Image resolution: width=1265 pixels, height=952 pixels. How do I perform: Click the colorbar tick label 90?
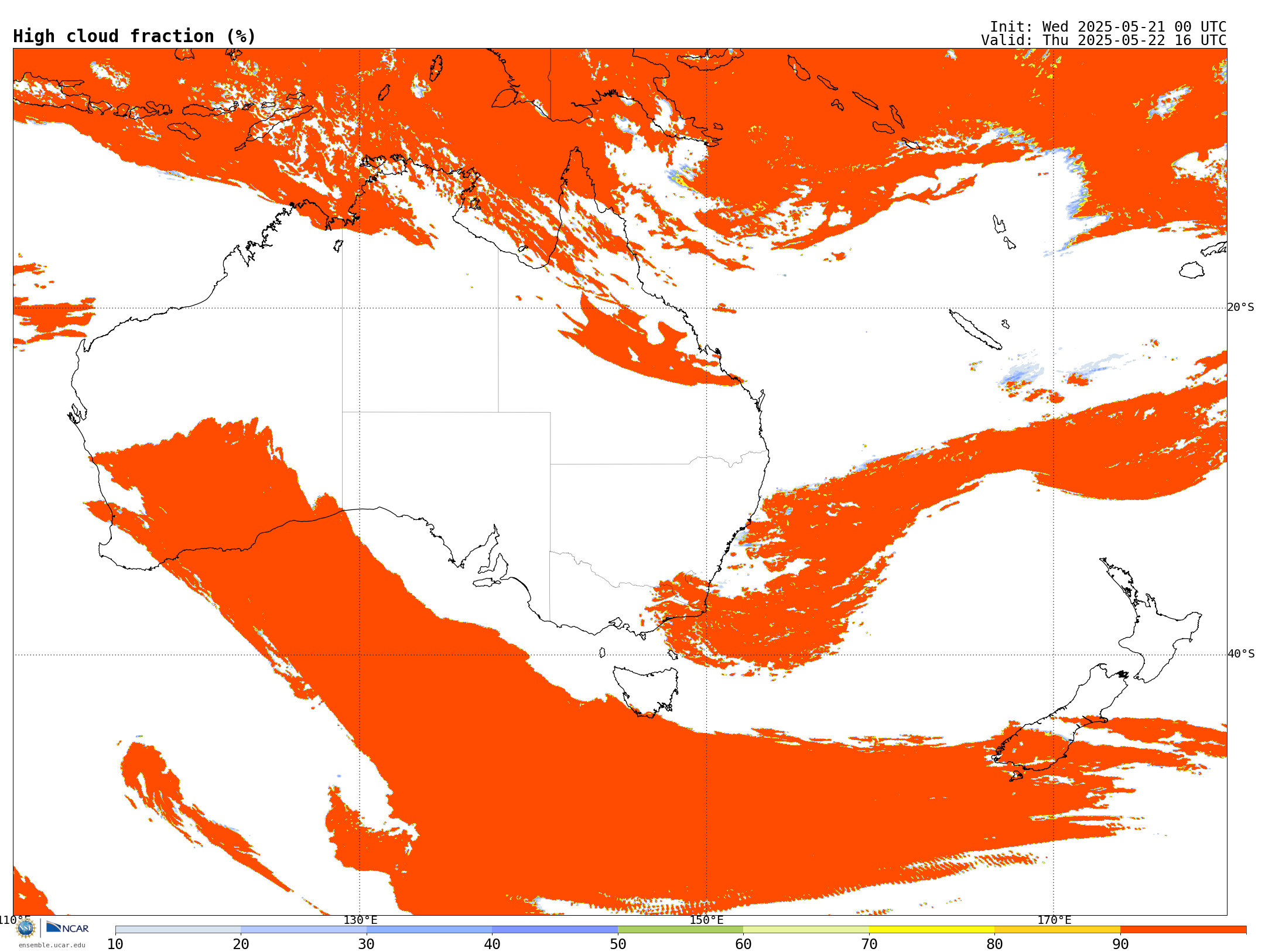[1120, 944]
